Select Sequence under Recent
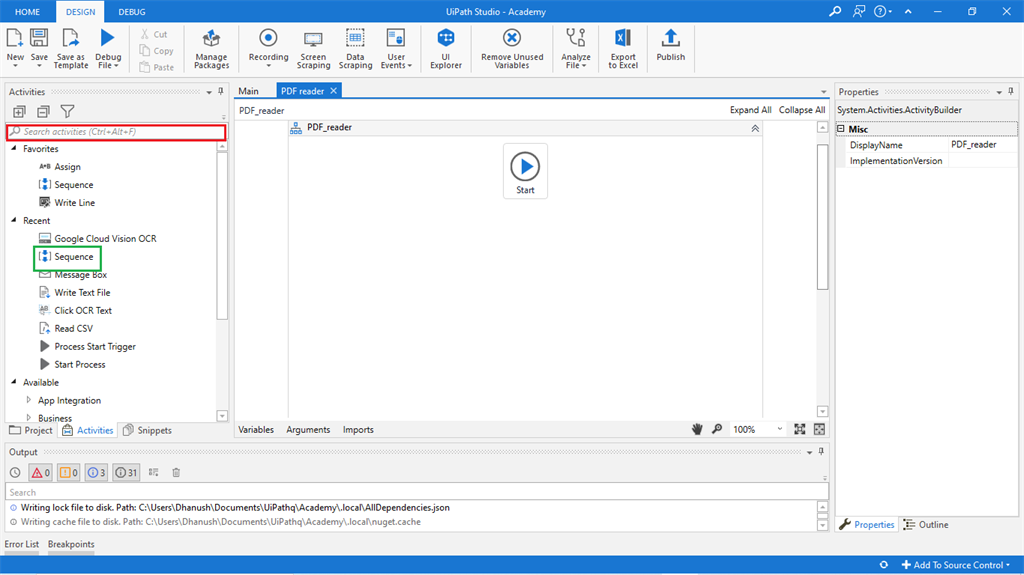The width and height of the screenshot is (1024, 575). (x=67, y=257)
